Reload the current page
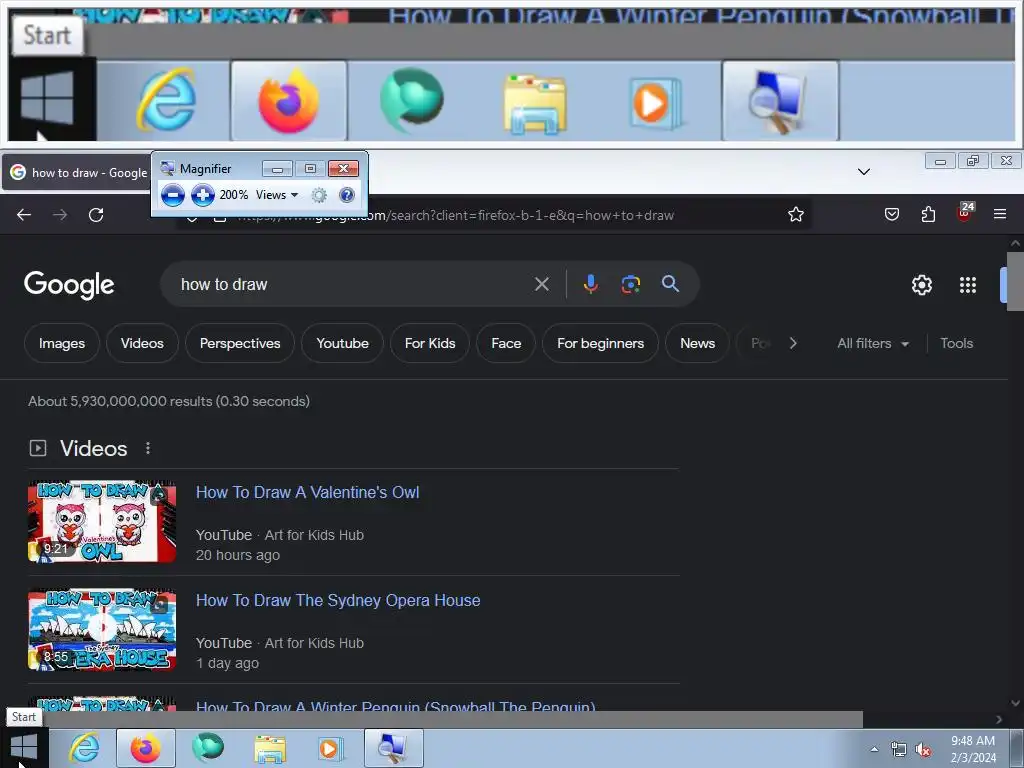The width and height of the screenshot is (1024, 768). (x=96, y=215)
